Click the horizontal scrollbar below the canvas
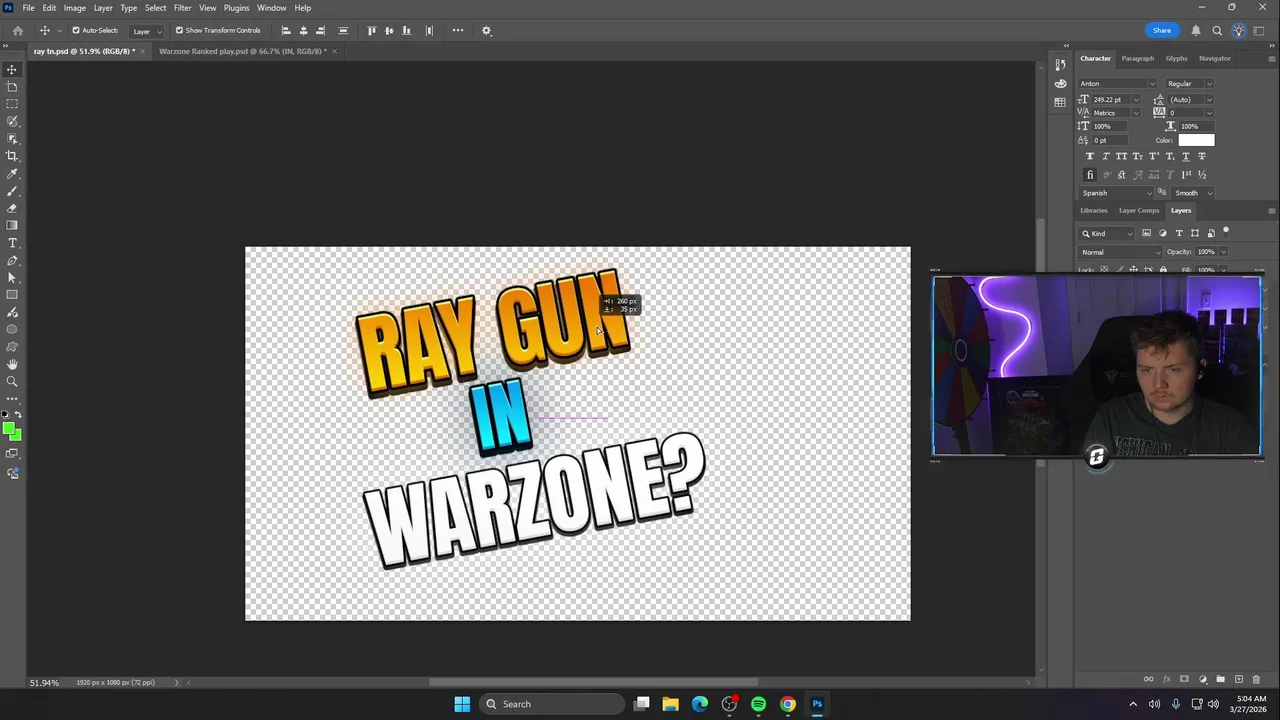Image resolution: width=1280 pixels, height=720 pixels. [x=593, y=683]
